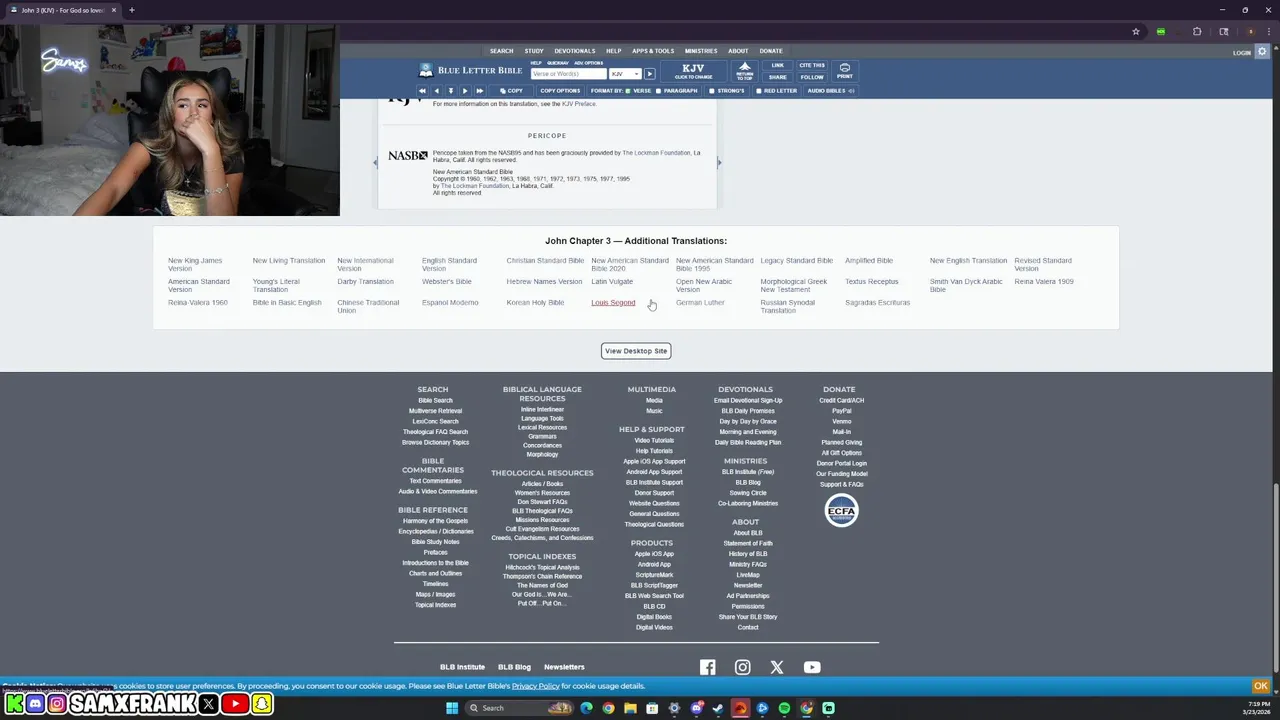Jump to last chapter with double-right arrow

pos(479,91)
